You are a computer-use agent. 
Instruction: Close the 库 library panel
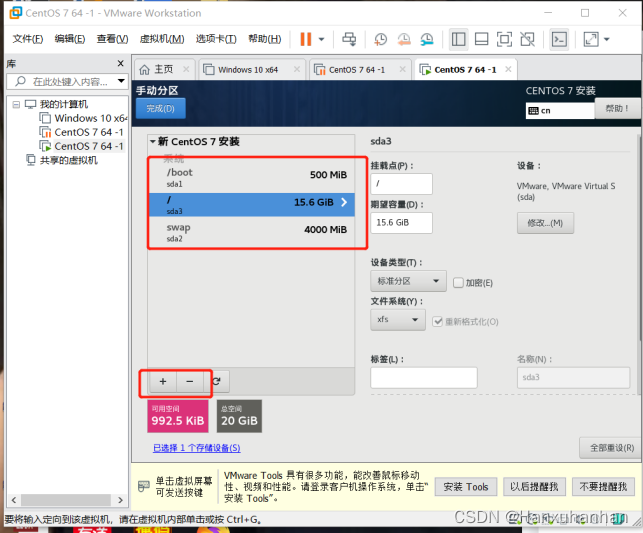tap(121, 63)
